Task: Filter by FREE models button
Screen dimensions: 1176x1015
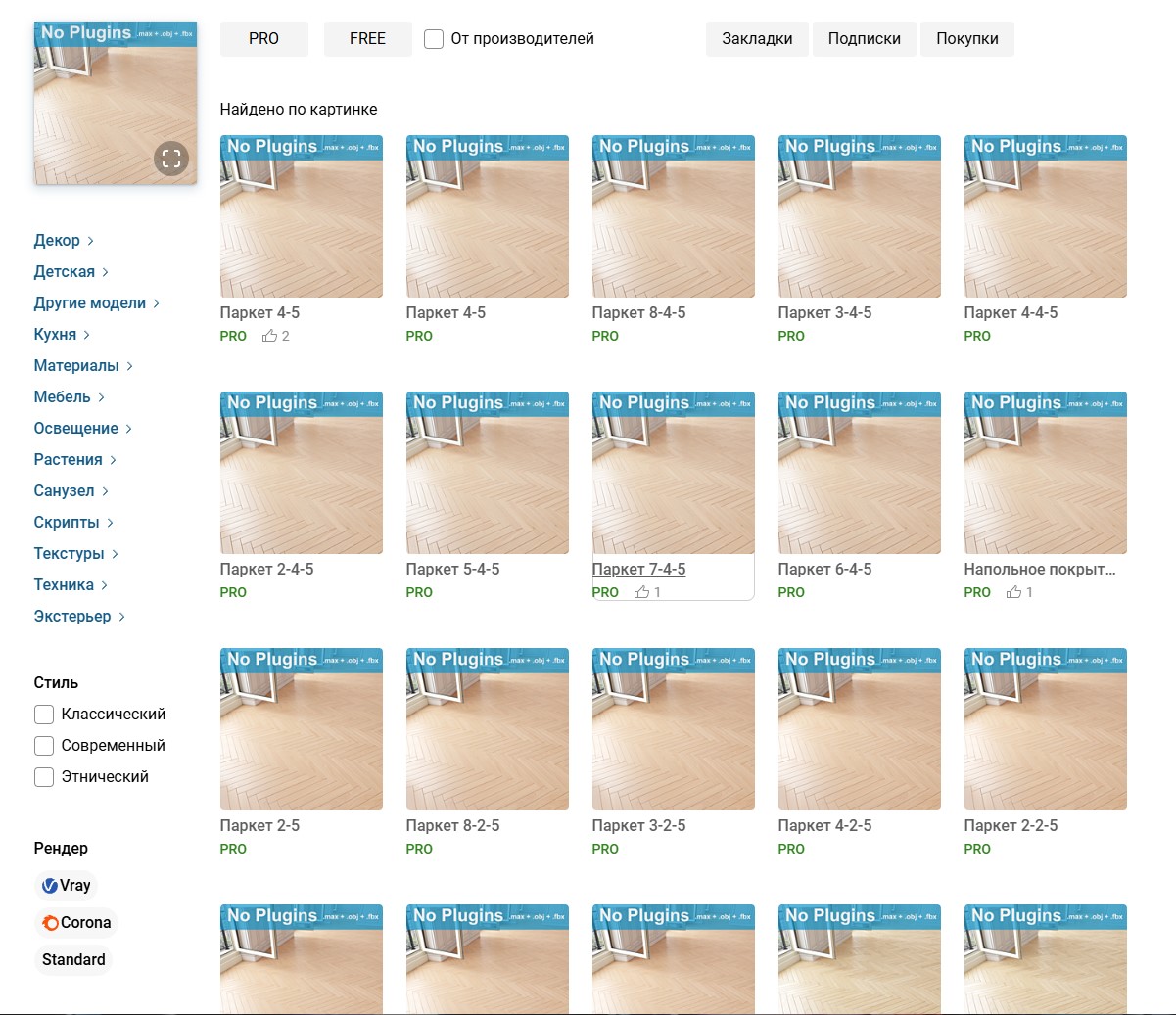Action: 368,39
